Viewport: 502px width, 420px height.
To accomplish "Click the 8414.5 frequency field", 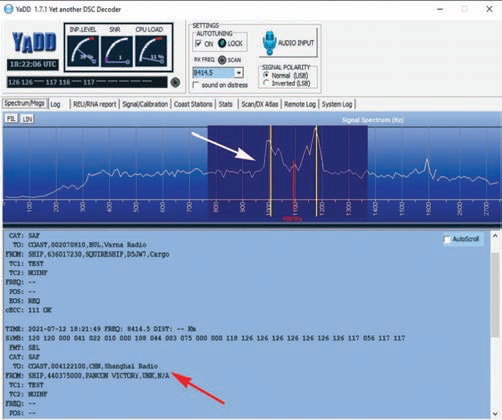I will coord(214,73).
